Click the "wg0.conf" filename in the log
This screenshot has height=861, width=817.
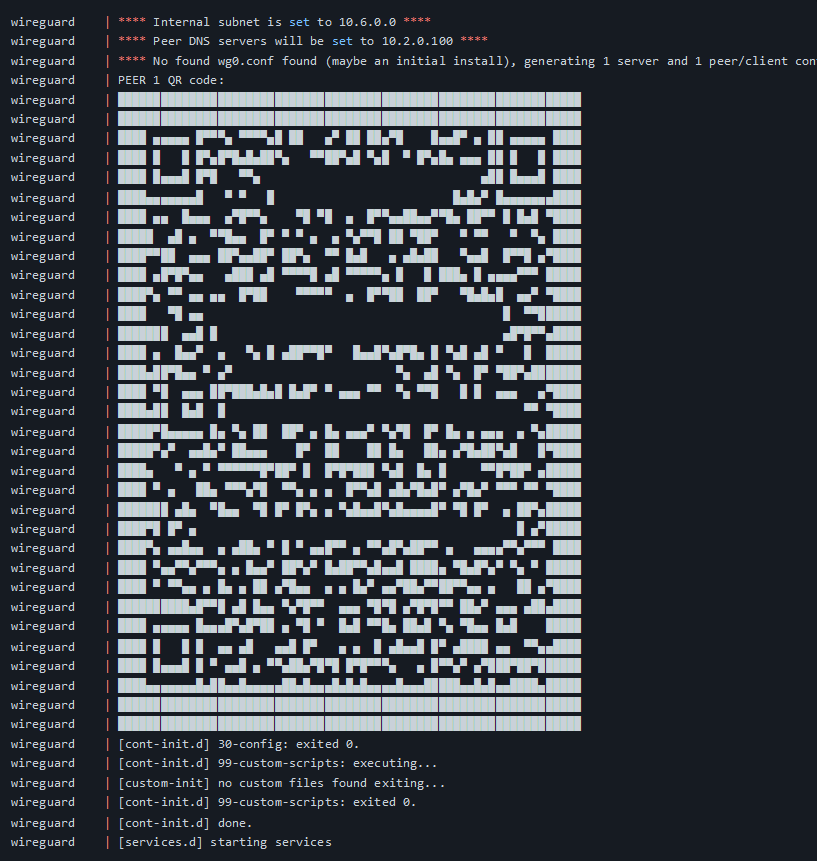coord(245,61)
